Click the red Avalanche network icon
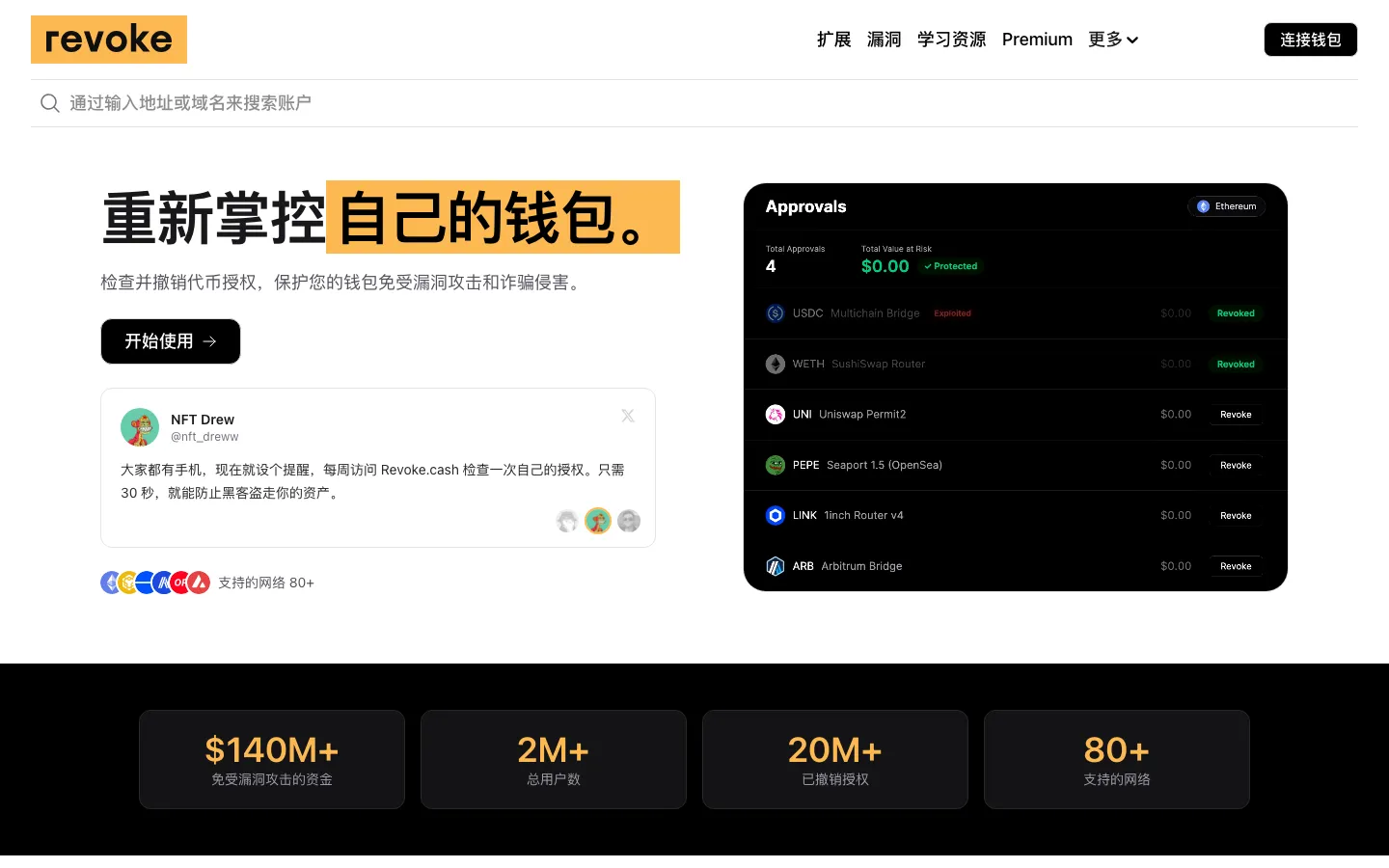The height and width of the screenshot is (868, 1389). point(199,583)
